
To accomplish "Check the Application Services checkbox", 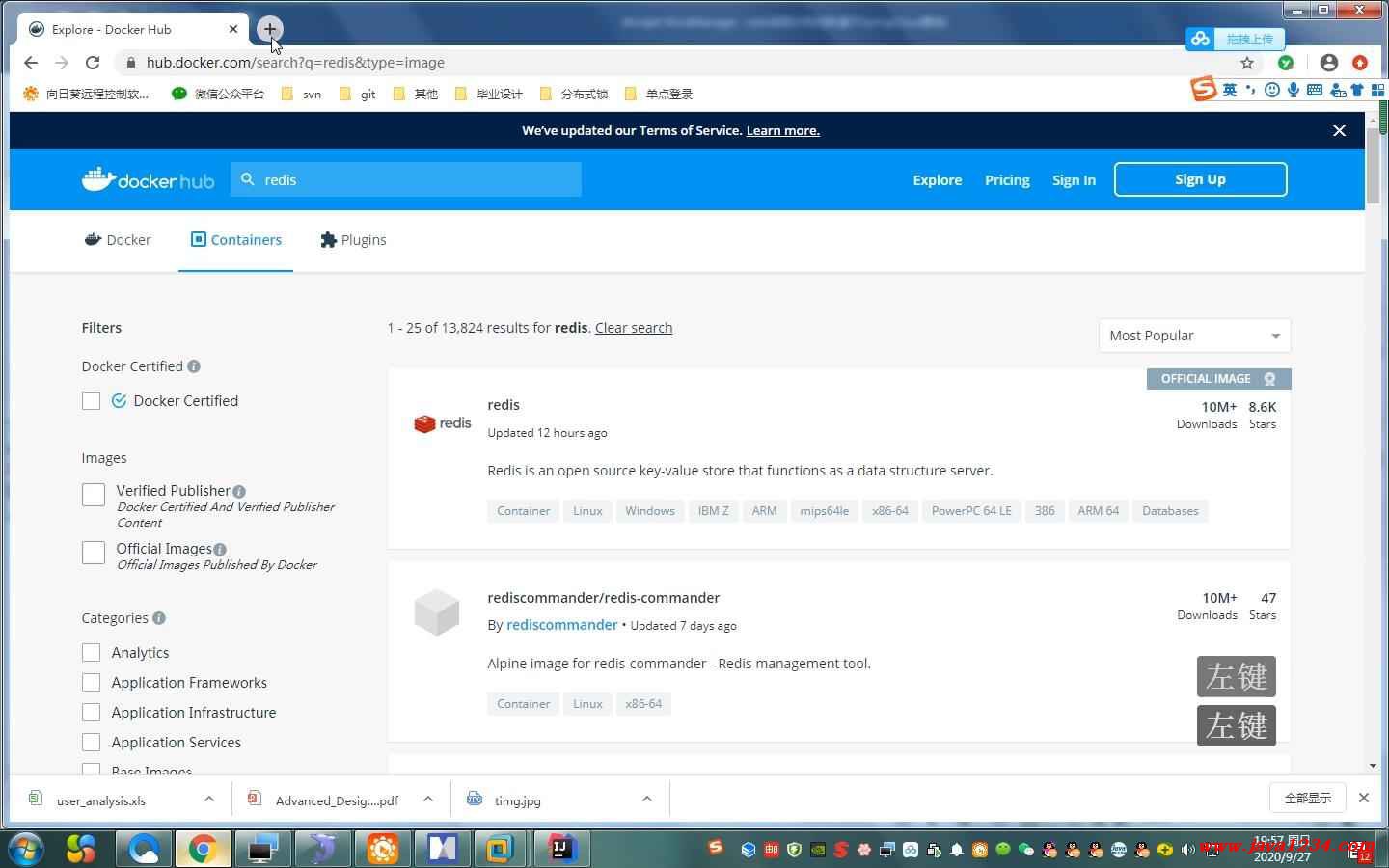I will pos(92,743).
